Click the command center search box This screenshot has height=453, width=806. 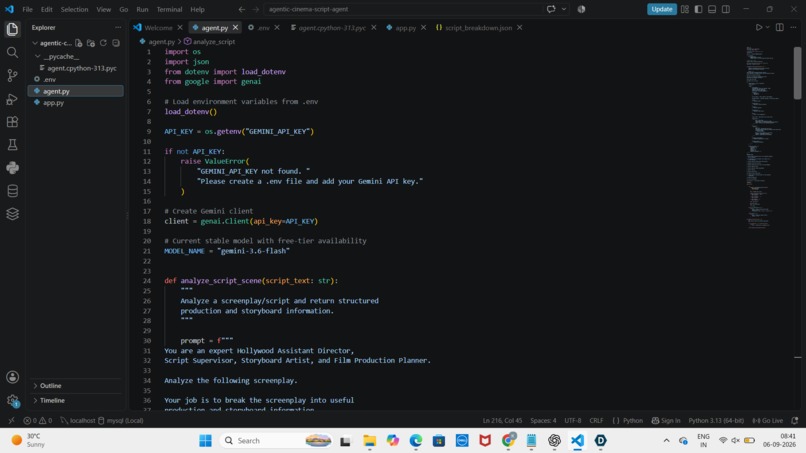(x=402, y=9)
